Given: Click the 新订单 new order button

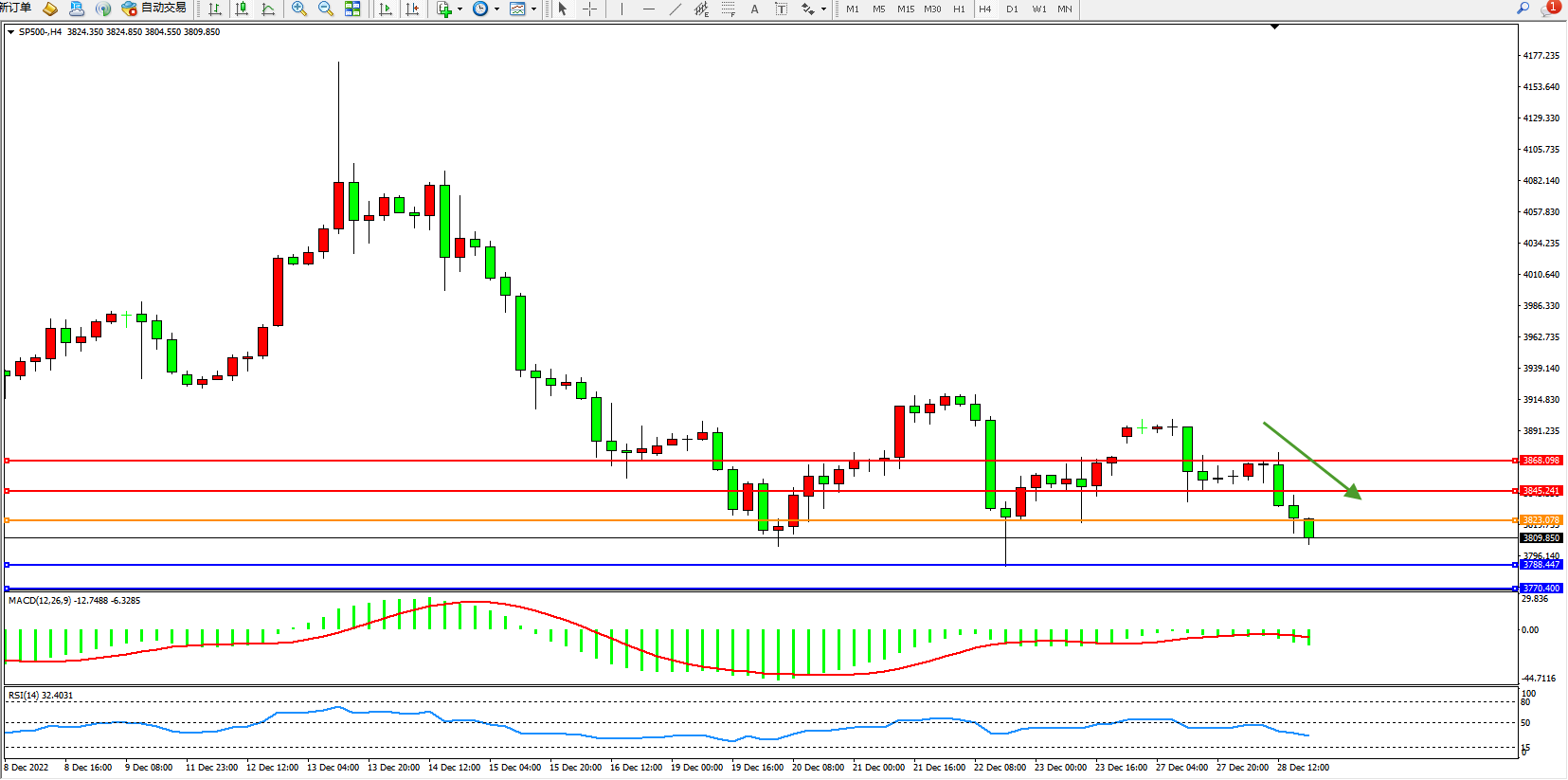Looking at the screenshot, I should (15, 8).
